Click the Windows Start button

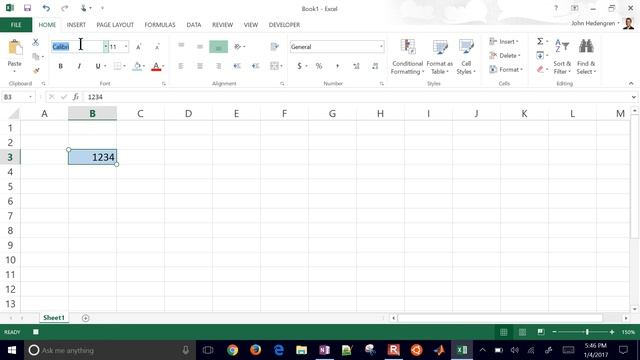click(12, 350)
